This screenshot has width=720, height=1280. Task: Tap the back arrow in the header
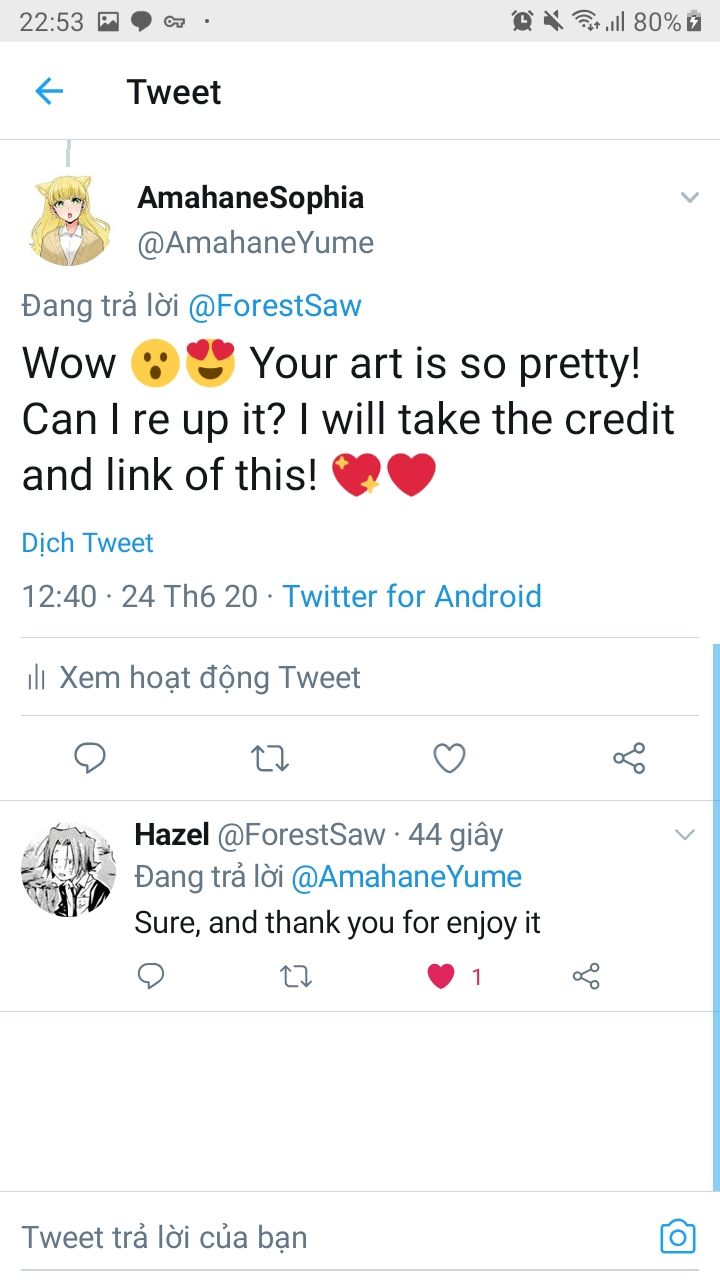48,92
